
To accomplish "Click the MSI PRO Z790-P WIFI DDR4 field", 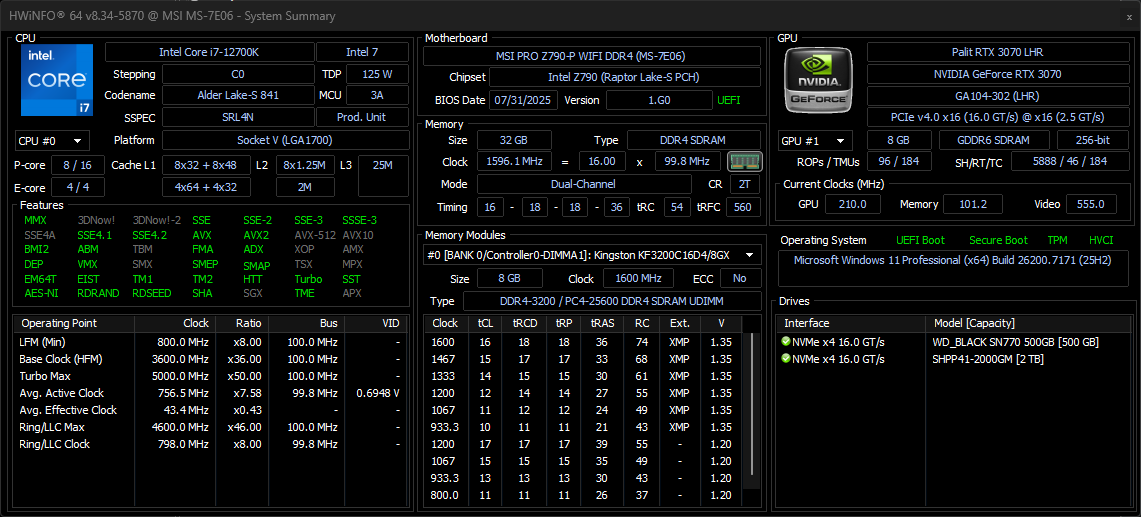I will (592, 56).
